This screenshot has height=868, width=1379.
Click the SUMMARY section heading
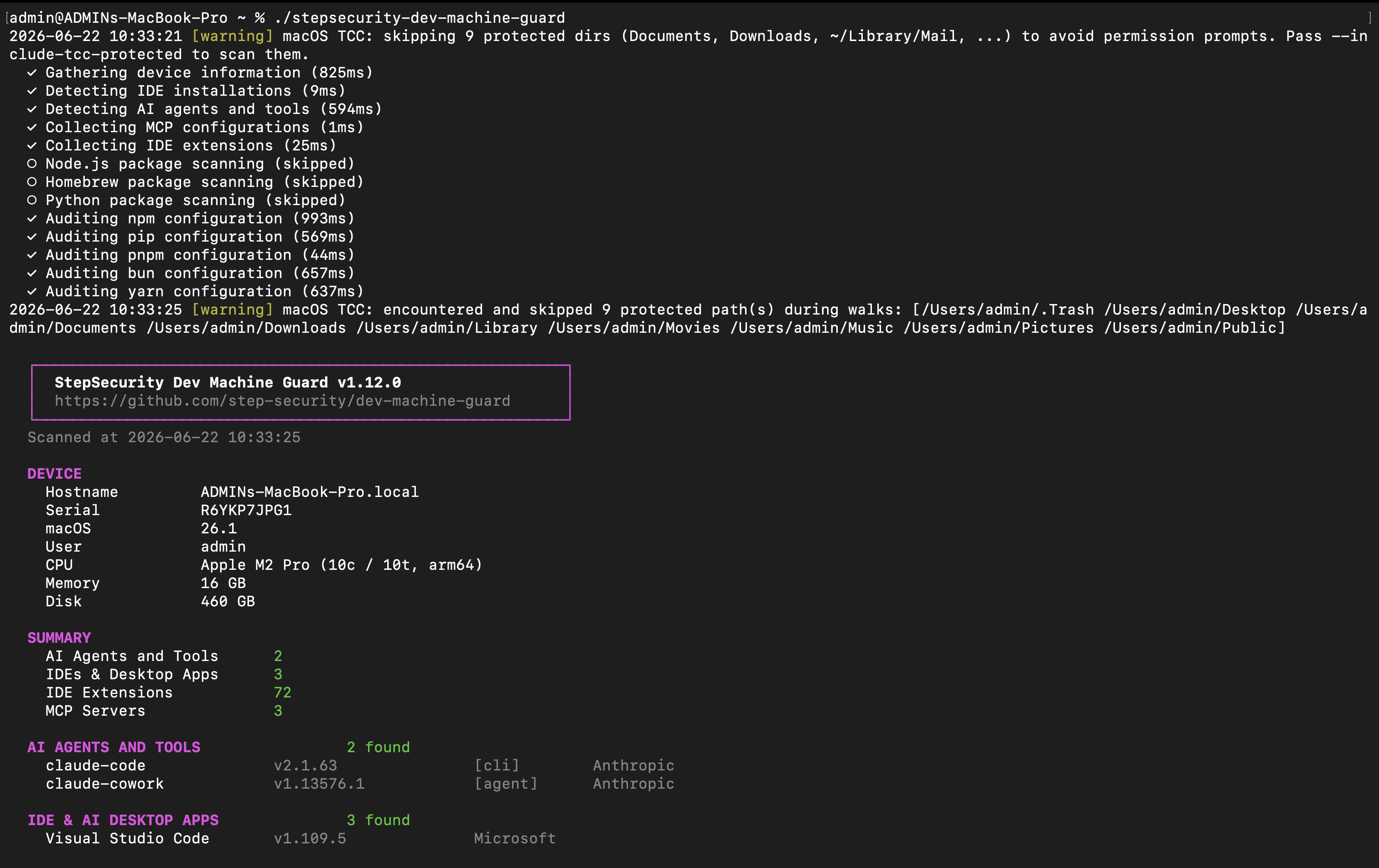(x=59, y=638)
